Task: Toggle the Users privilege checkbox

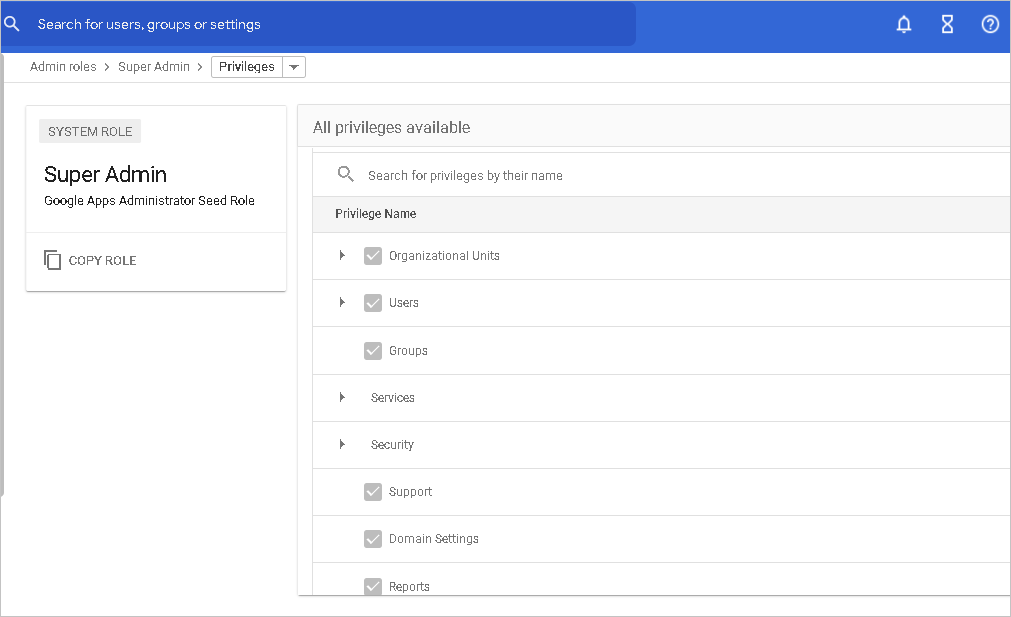Action: pyautogui.click(x=373, y=303)
